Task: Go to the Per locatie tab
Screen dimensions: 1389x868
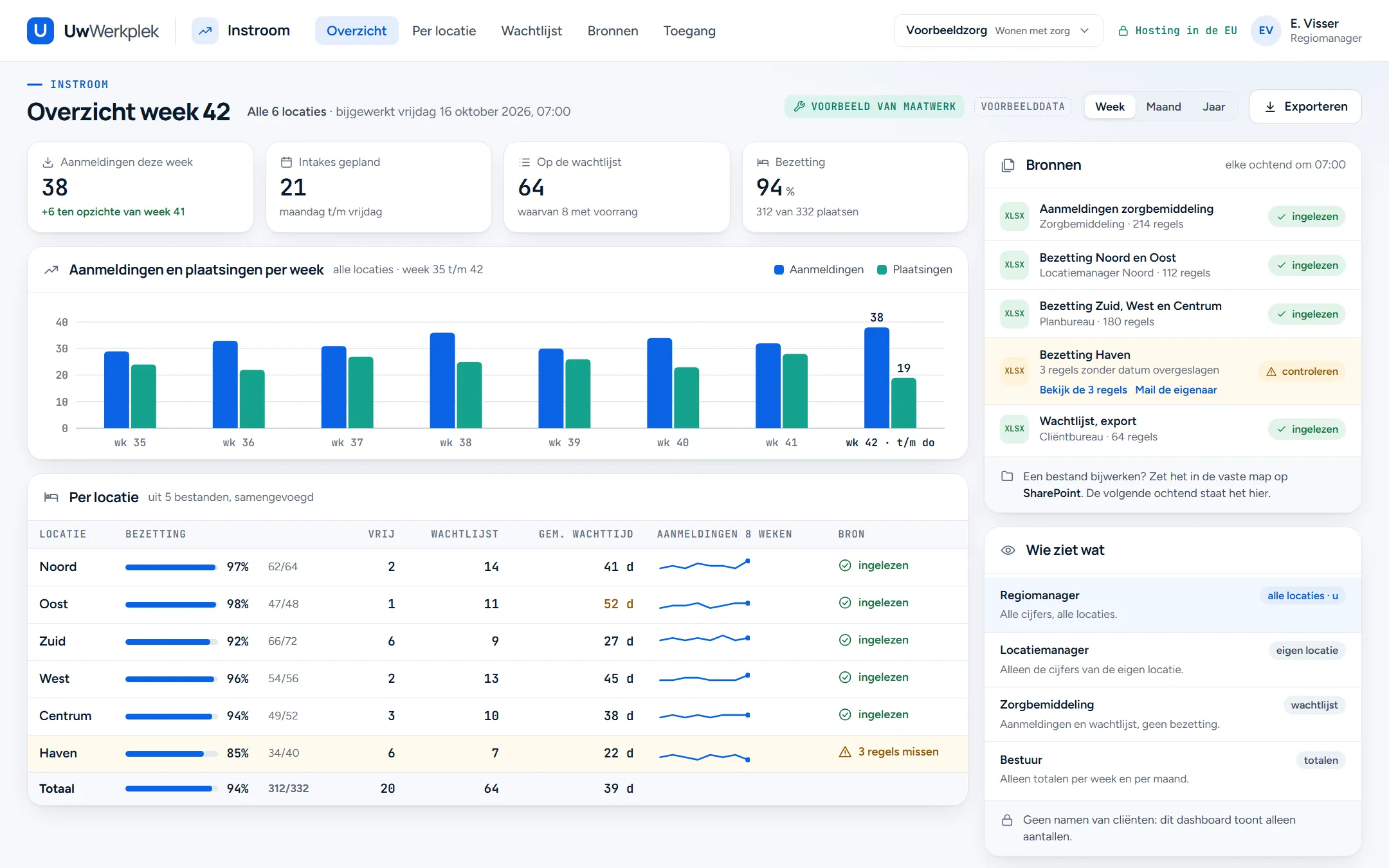Action: pos(444,31)
